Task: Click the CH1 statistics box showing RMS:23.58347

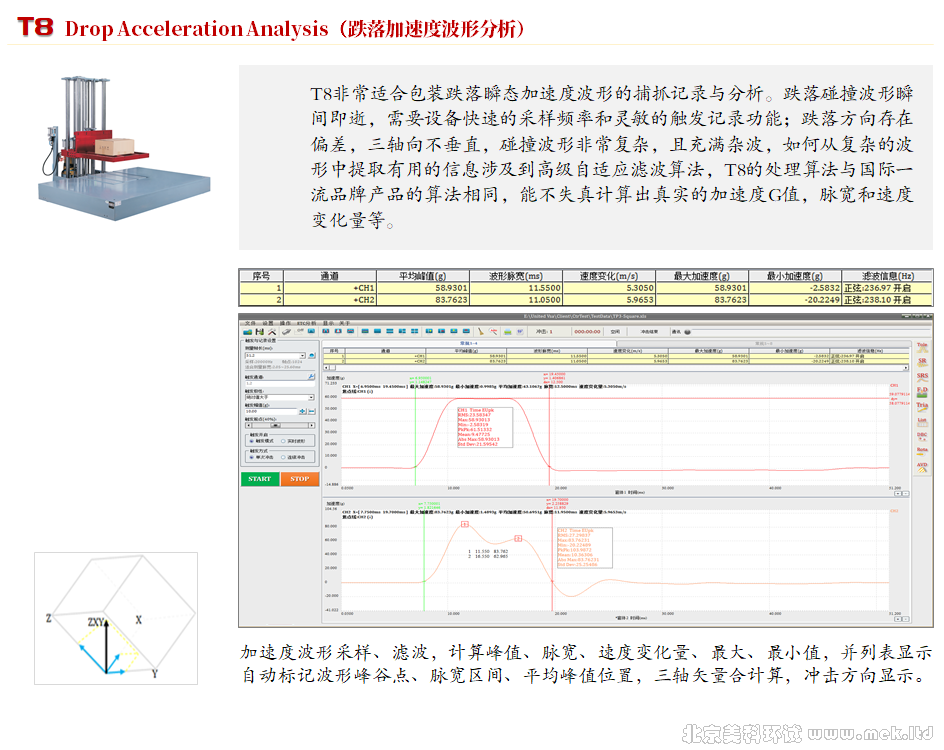Action: [x=485, y=427]
